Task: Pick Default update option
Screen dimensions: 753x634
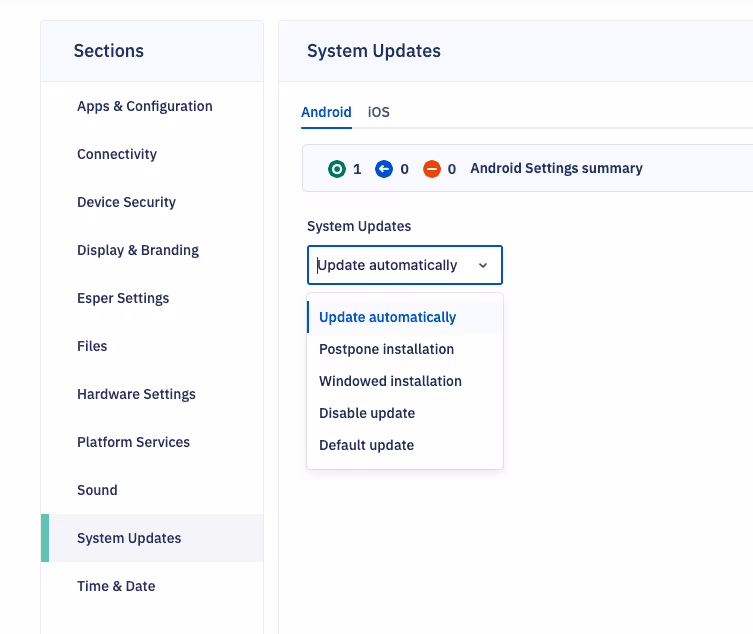Action: point(405,445)
